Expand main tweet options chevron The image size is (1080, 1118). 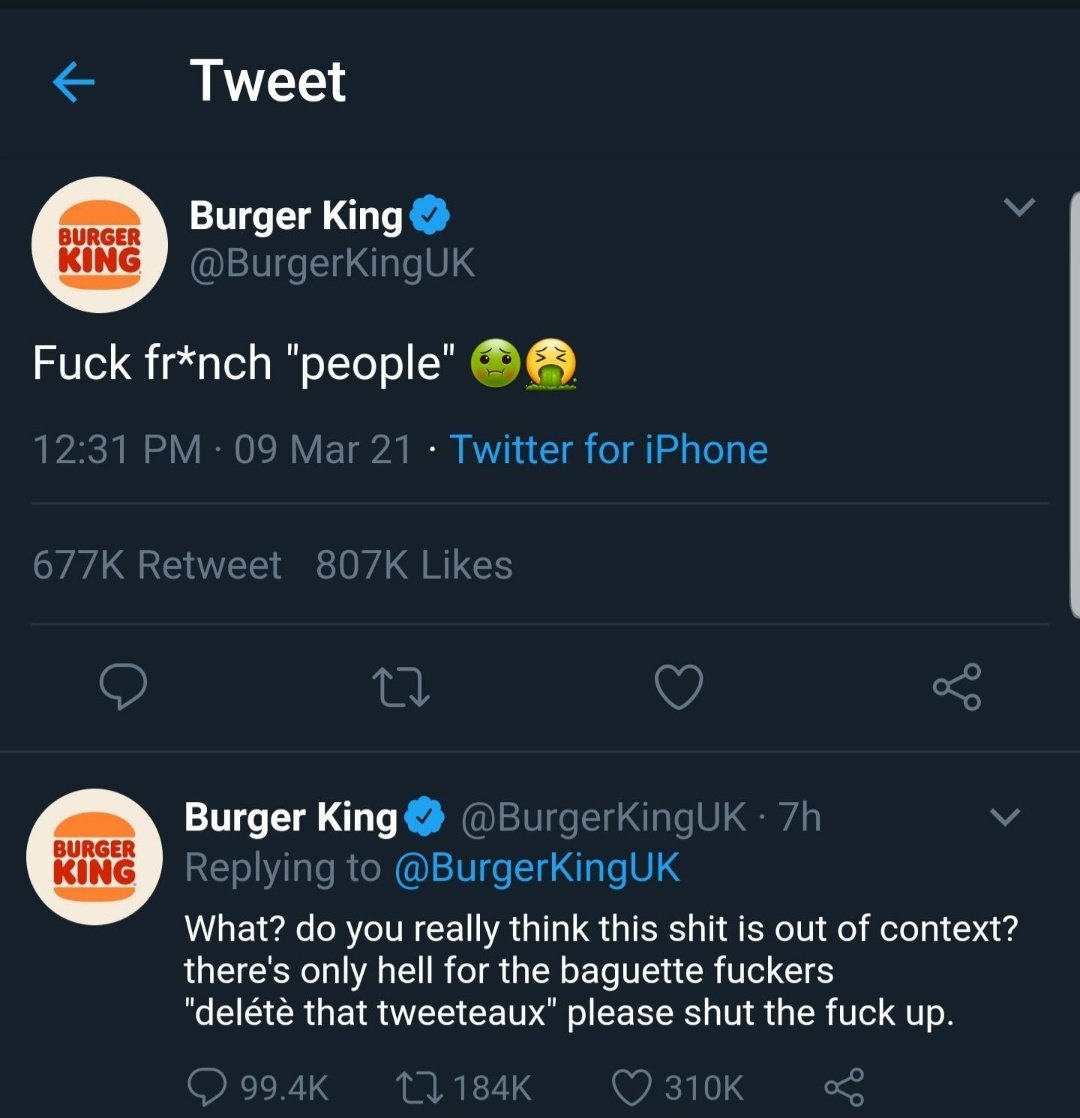[1018, 208]
